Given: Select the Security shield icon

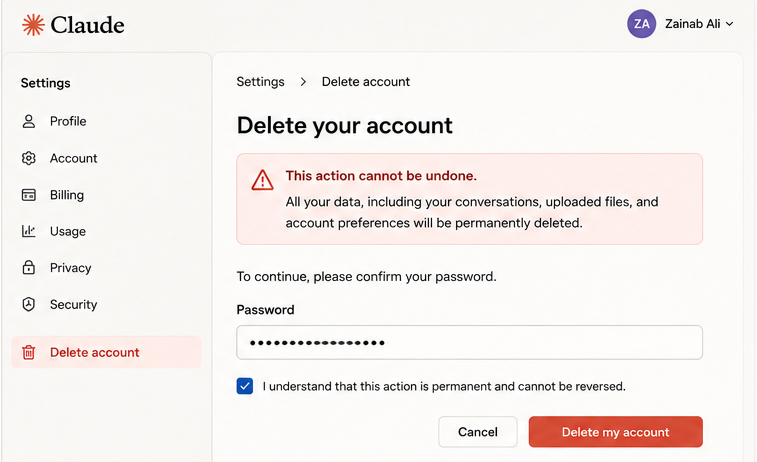Looking at the screenshot, I should [29, 304].
